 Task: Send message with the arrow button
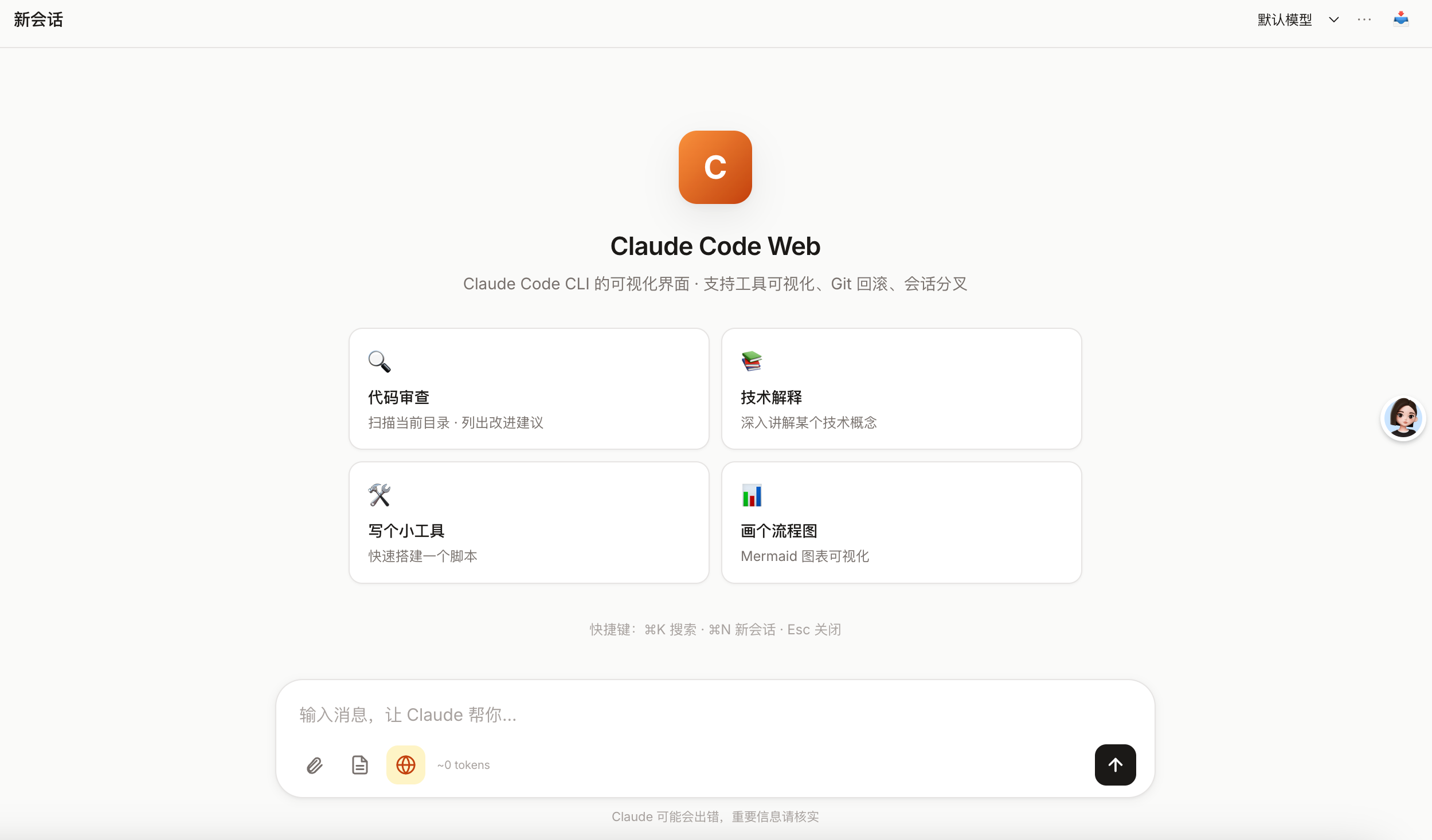pos(1115,765)
